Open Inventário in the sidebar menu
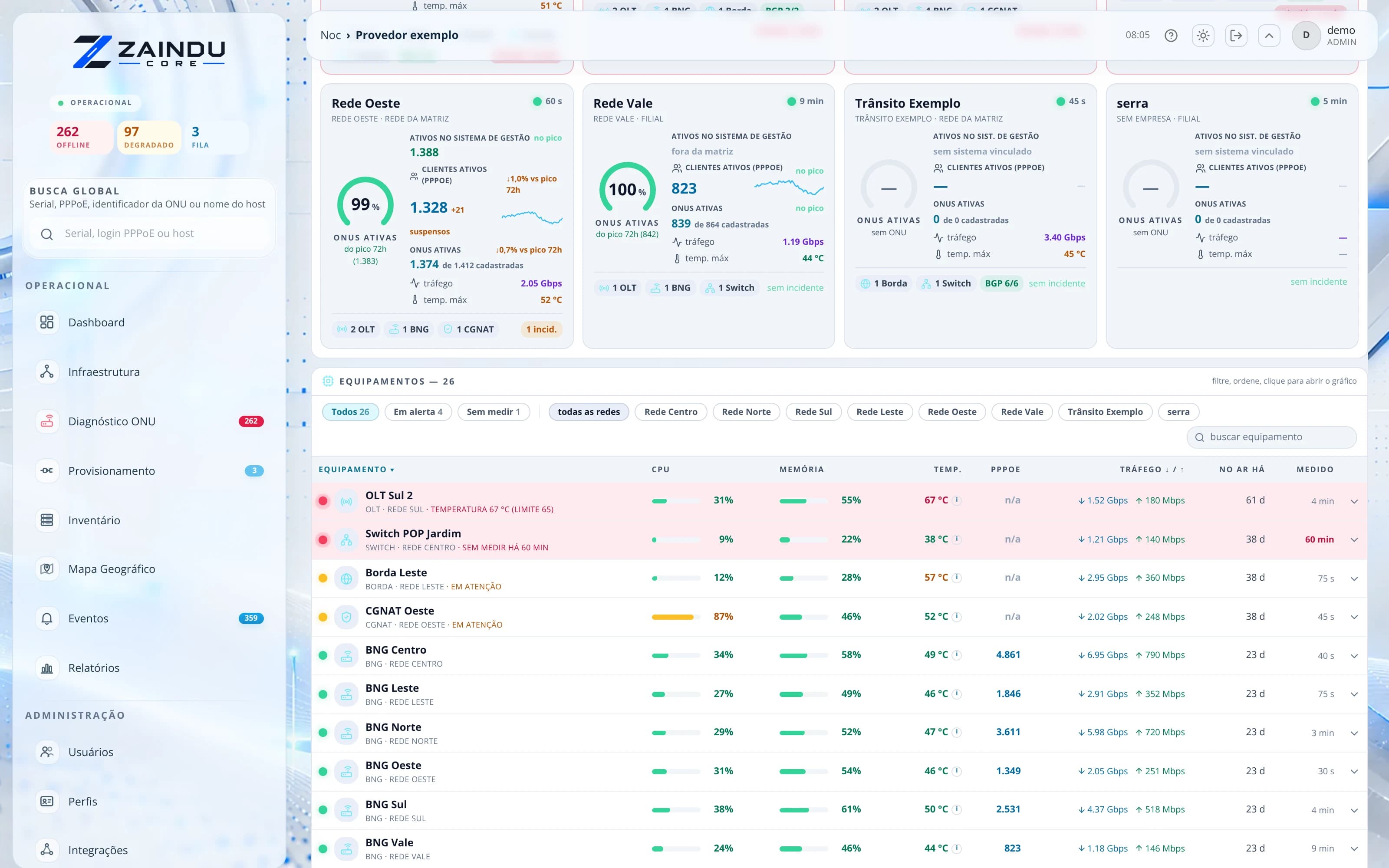Image resolution: width=1389 pixels, height=868 pixels. coord(149,519)
